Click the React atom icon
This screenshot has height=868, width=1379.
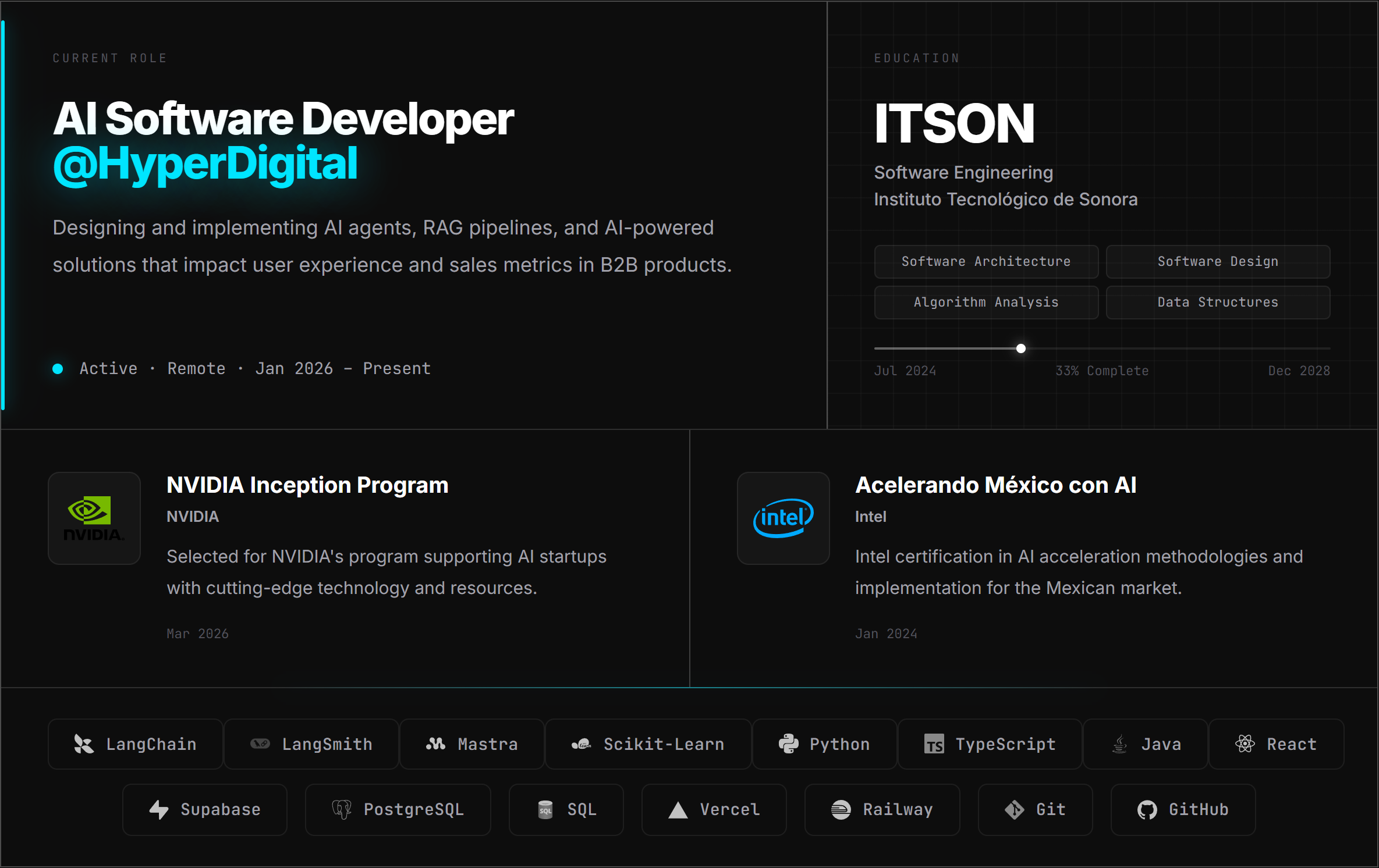coord(1245,744)
